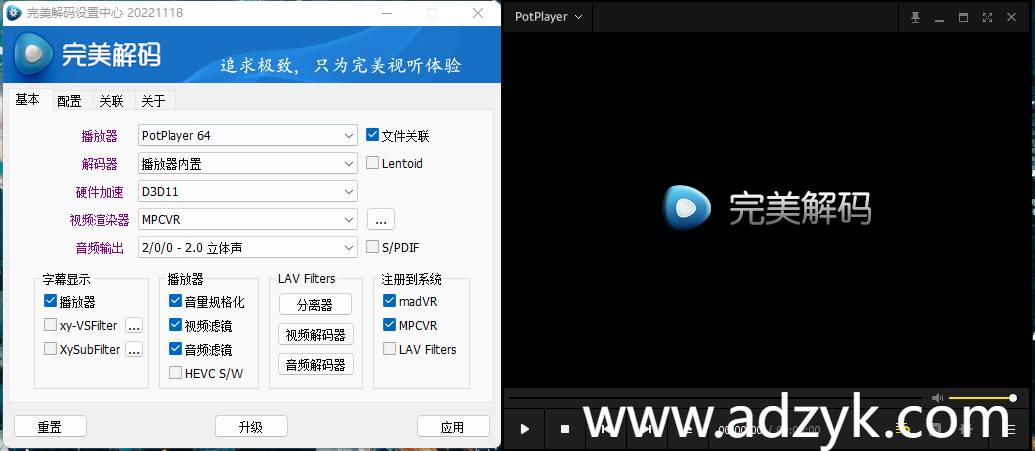The image size is (1035, 451).
Task: Mute audio via PotPlayer's speaker icon
Action: 937,398
